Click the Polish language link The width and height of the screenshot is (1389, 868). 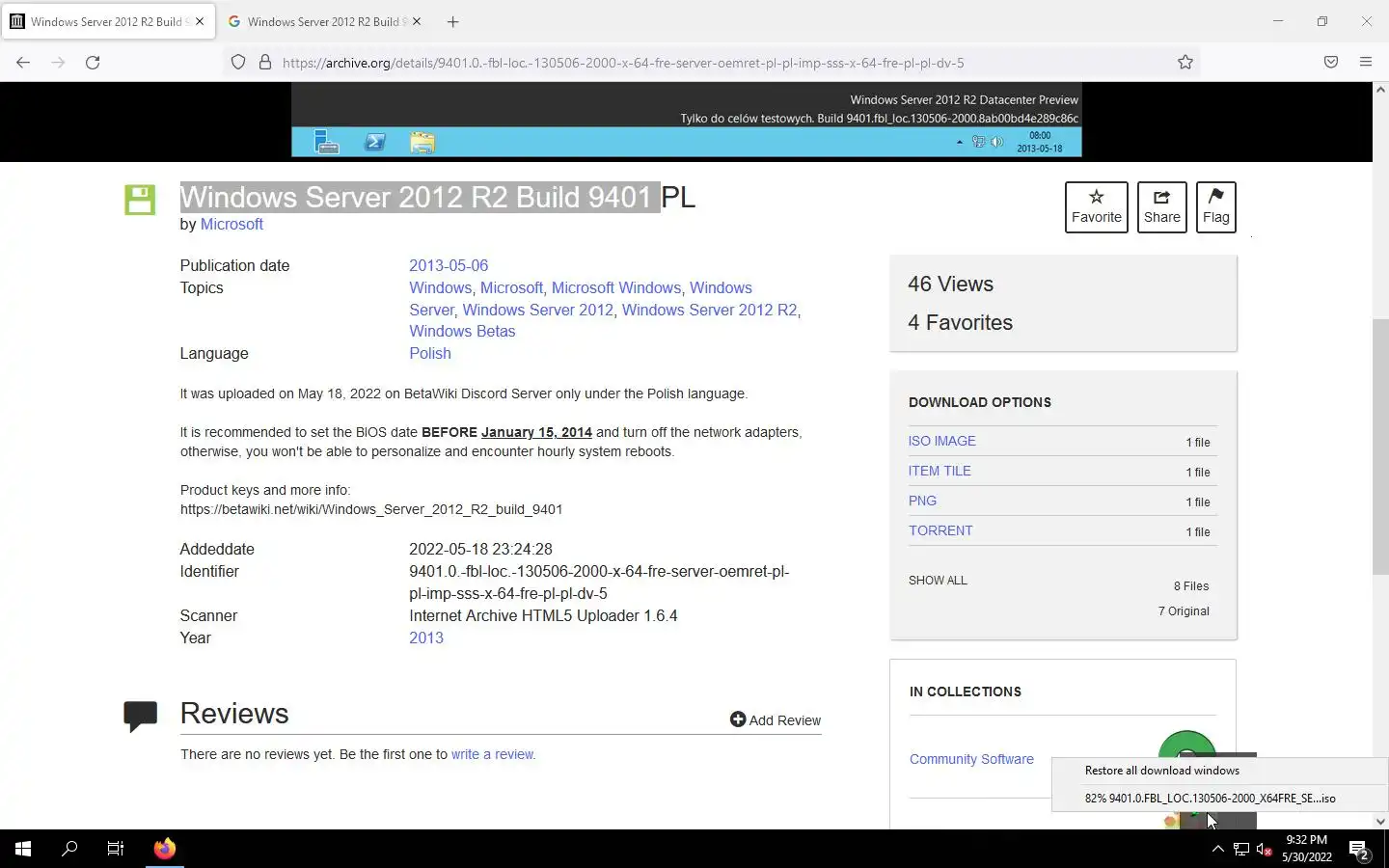(x=430, y=353)
